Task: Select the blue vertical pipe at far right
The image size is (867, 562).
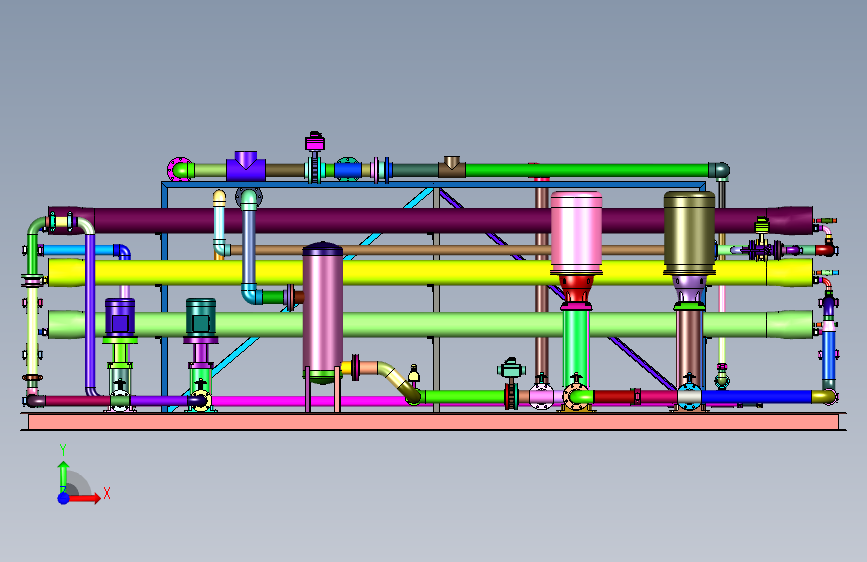Action: (828, 355)
